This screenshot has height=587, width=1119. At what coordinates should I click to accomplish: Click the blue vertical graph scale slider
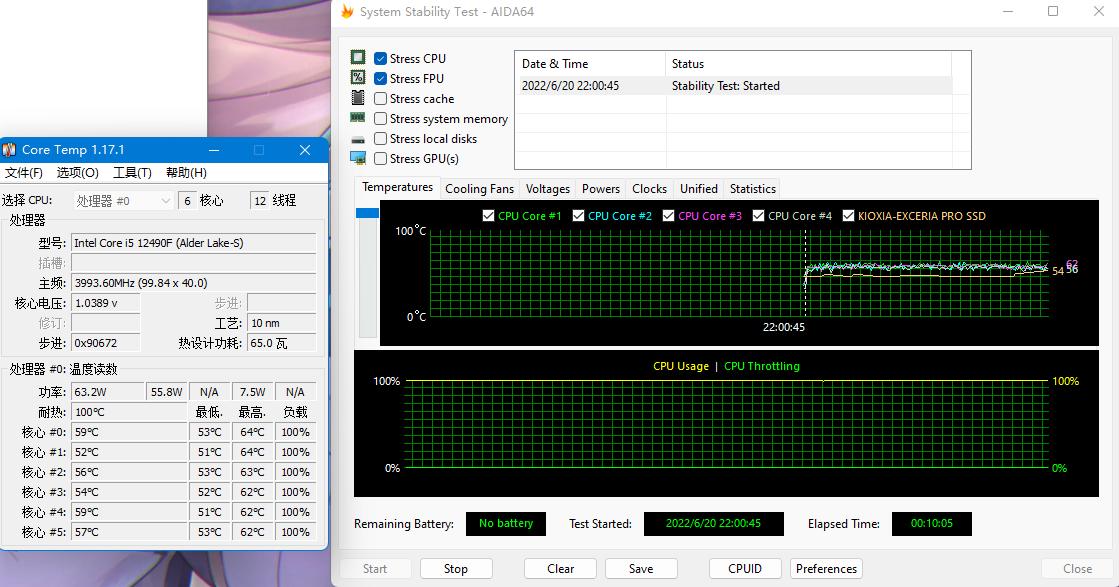pyautogui.click(x=367, y=213)
